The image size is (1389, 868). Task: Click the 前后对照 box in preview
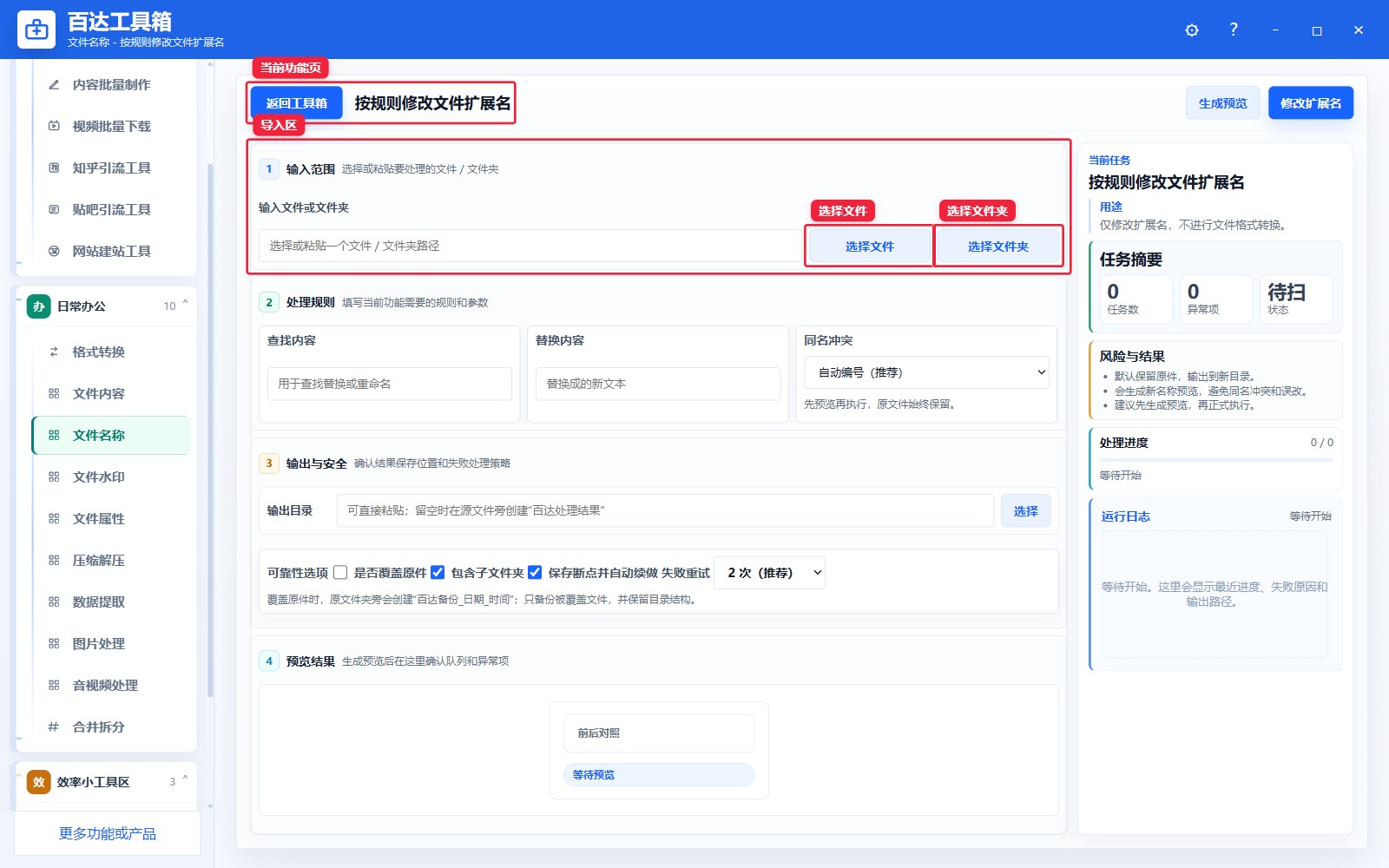(659, 733)
